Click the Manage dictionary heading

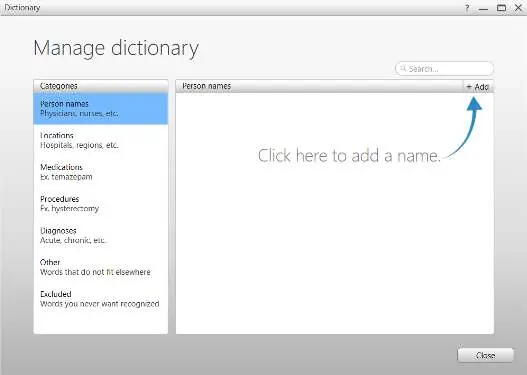[116, 48]
